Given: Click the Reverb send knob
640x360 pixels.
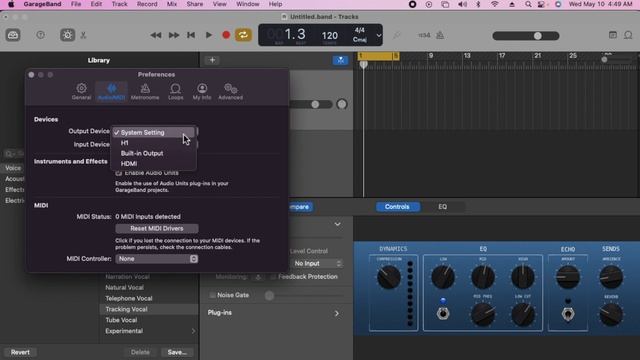Looking at the screenshot, I should [611, 315].
